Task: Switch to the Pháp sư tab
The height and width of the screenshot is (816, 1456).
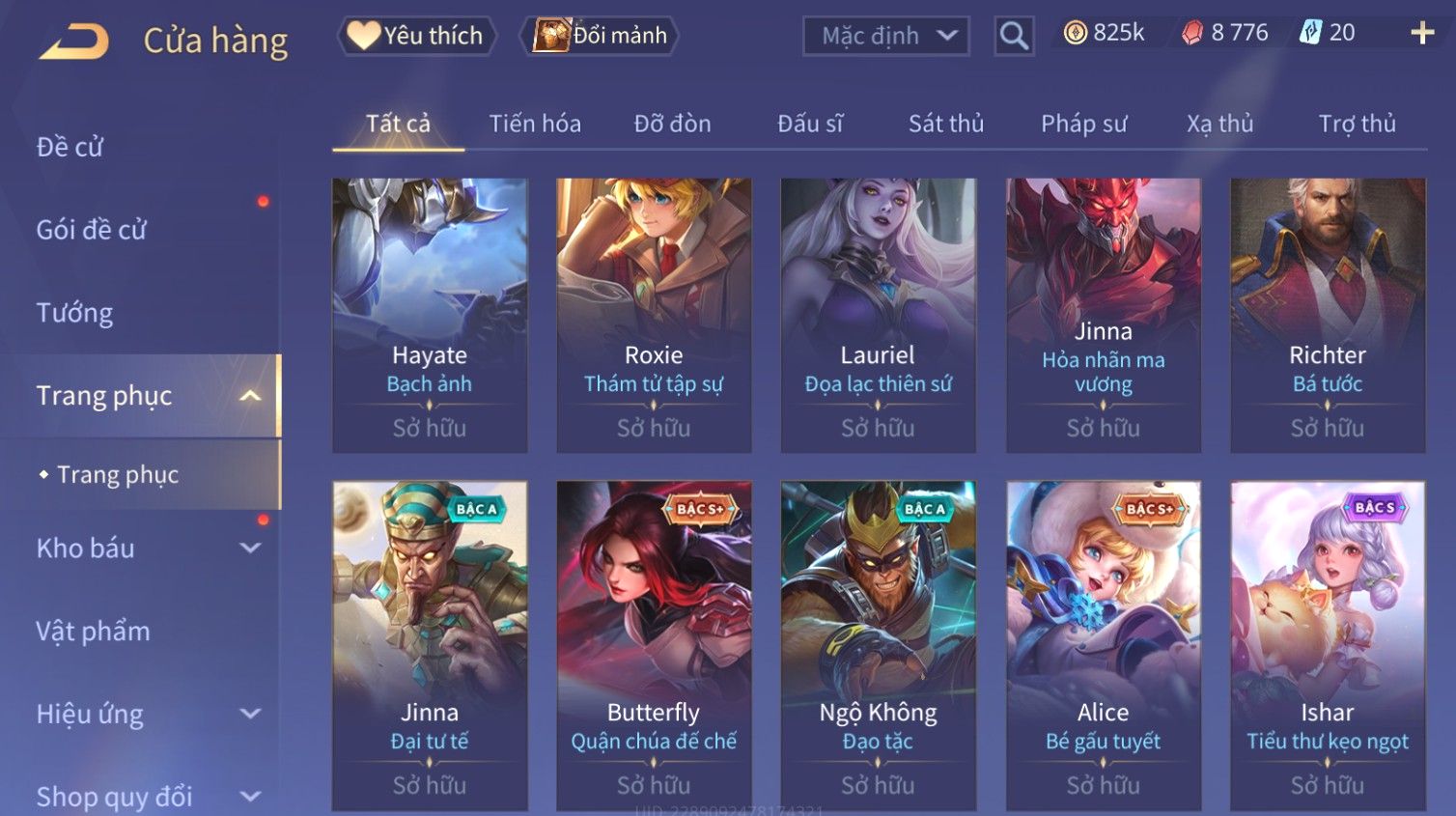Action: pyautogui.click(x=1083, y=124)
